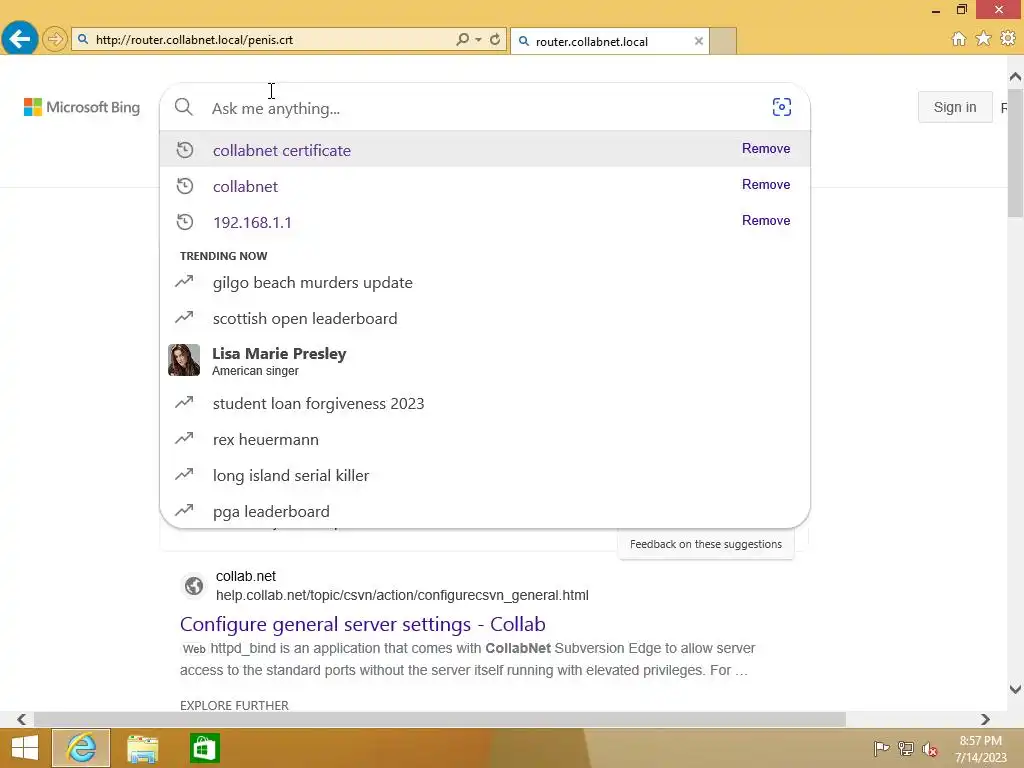The image size is (1024, 768).
Task: Click the horizontal scrollbar thumb
Action: (x=440, y=719)
